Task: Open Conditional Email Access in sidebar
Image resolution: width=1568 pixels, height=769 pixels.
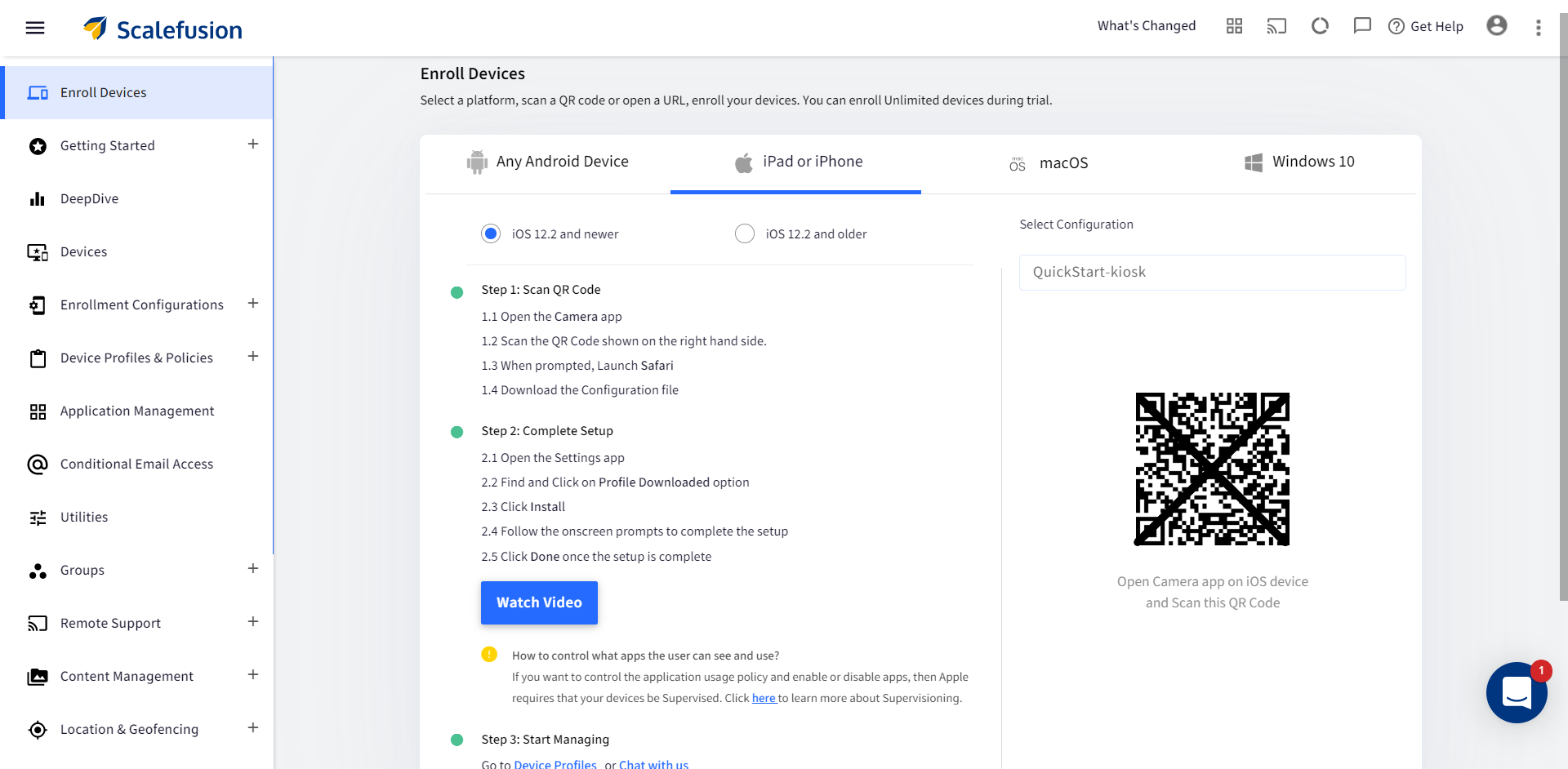Action: pos(137,465)
